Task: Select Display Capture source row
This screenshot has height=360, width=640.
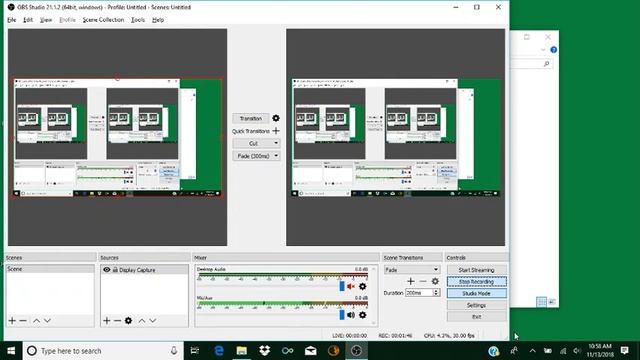Action: coord(144,270)
